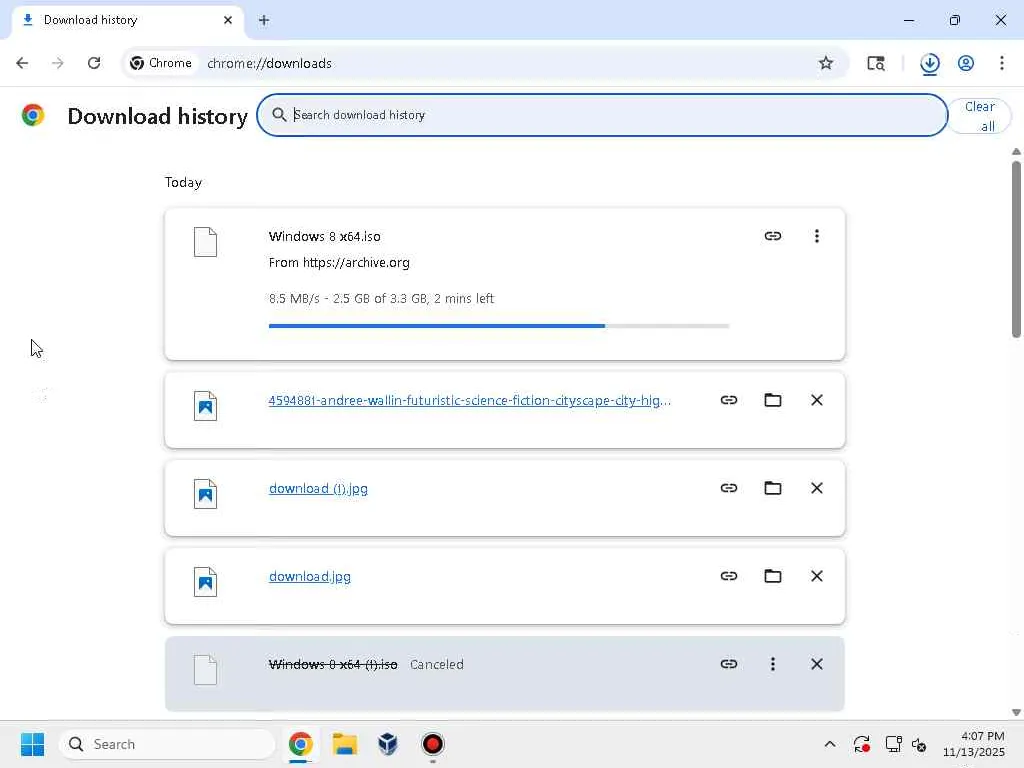Screen dimensions: 1024x768
Task: Open the red recorder app in taskbar
Action: pos(432,744)
